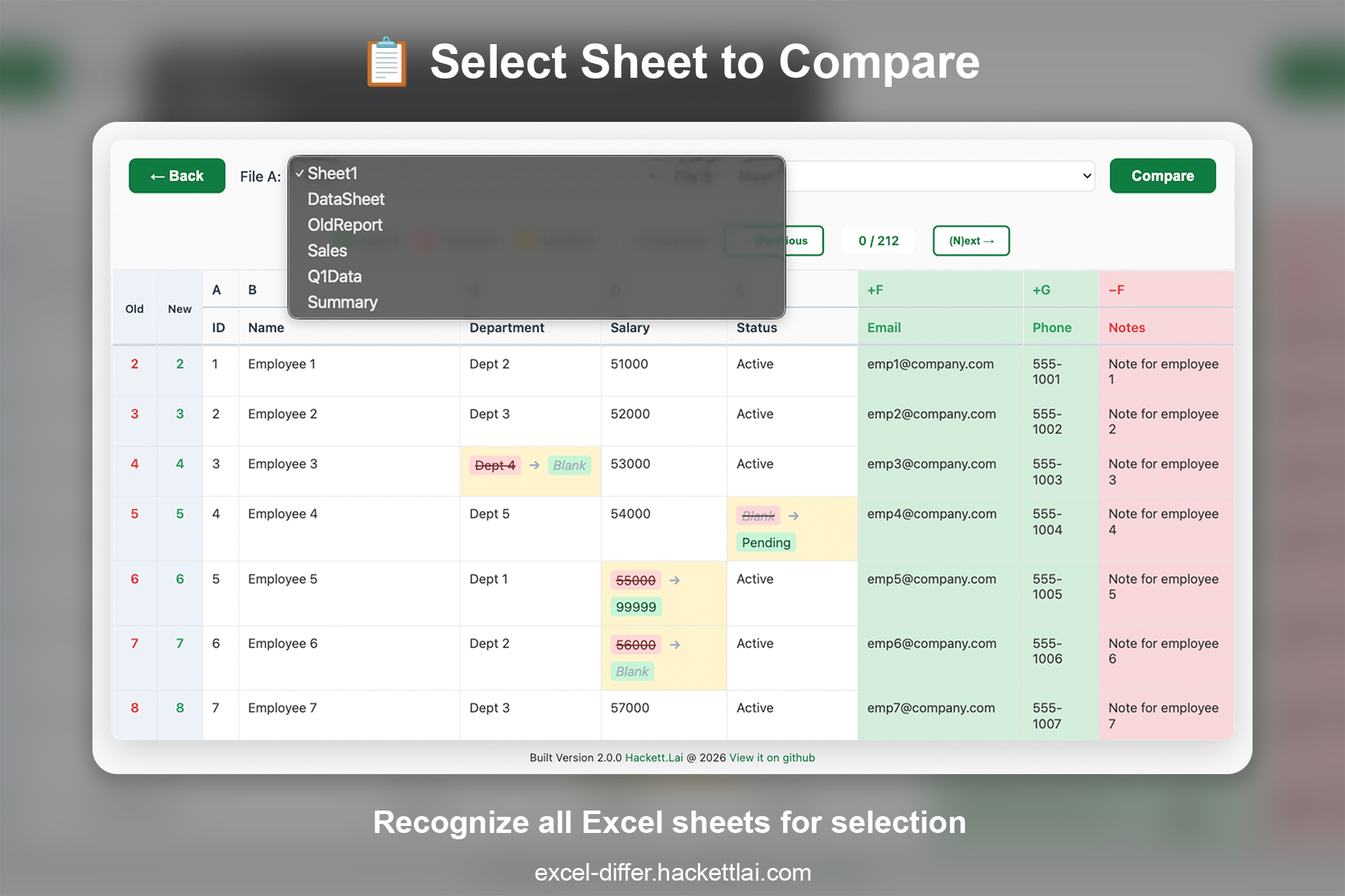Click the arrow icon in Employee 5's salary change
This screenshot has width=1345, height=896.
[x=675, y=580]
